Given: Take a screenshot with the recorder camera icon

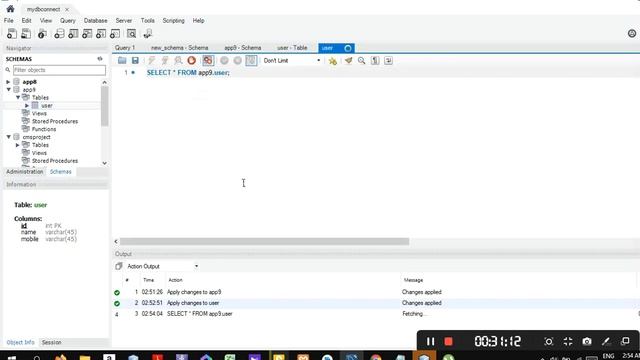Looking at the screenshot, I should [587, 341].
